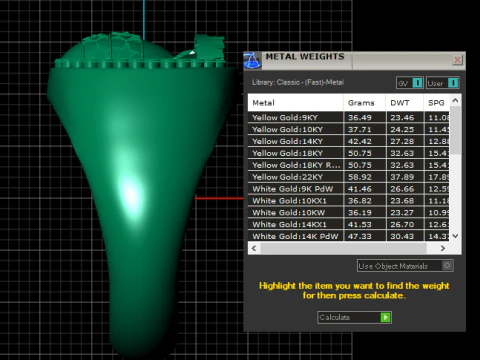The width and height of the screenshot is (480, 360).
Task: Click the Library: Classic - (Fast)-Metal label
Action: [x=298, y=82]
